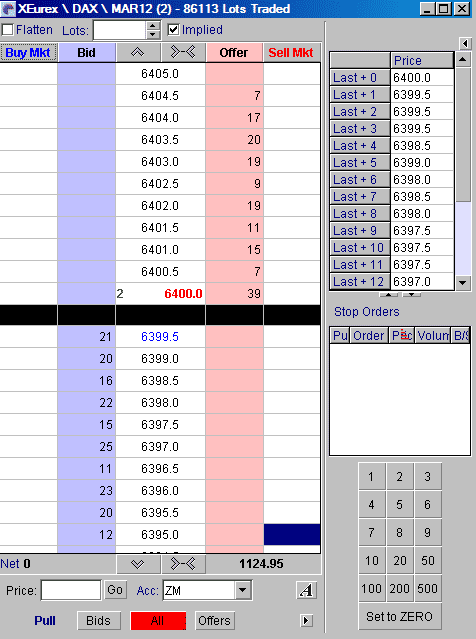Uncheck the Implied checkbox

click(x=173, y=29)
